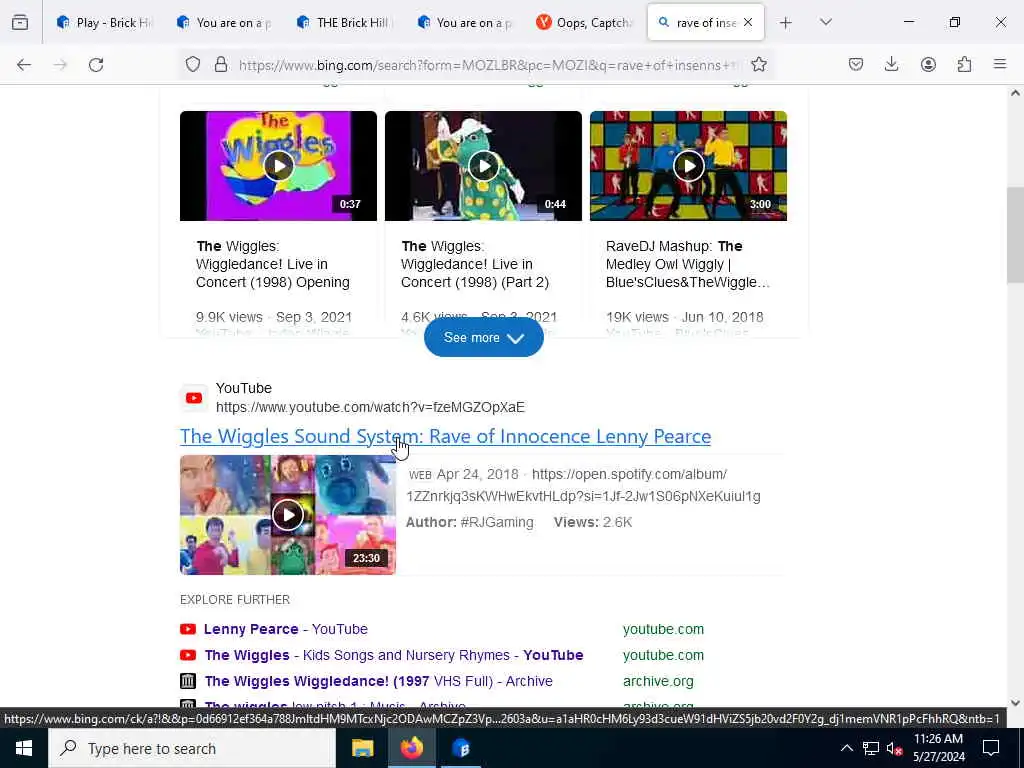1024x768 pixels.
Task: Open File Explorer from taskbar
Action: click(x=362, y=748)
